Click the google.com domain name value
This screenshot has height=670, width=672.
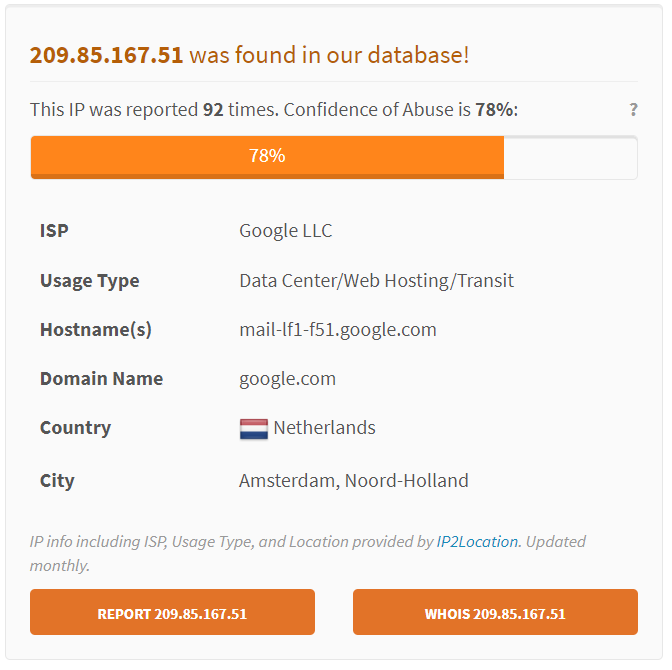point(288,379)
